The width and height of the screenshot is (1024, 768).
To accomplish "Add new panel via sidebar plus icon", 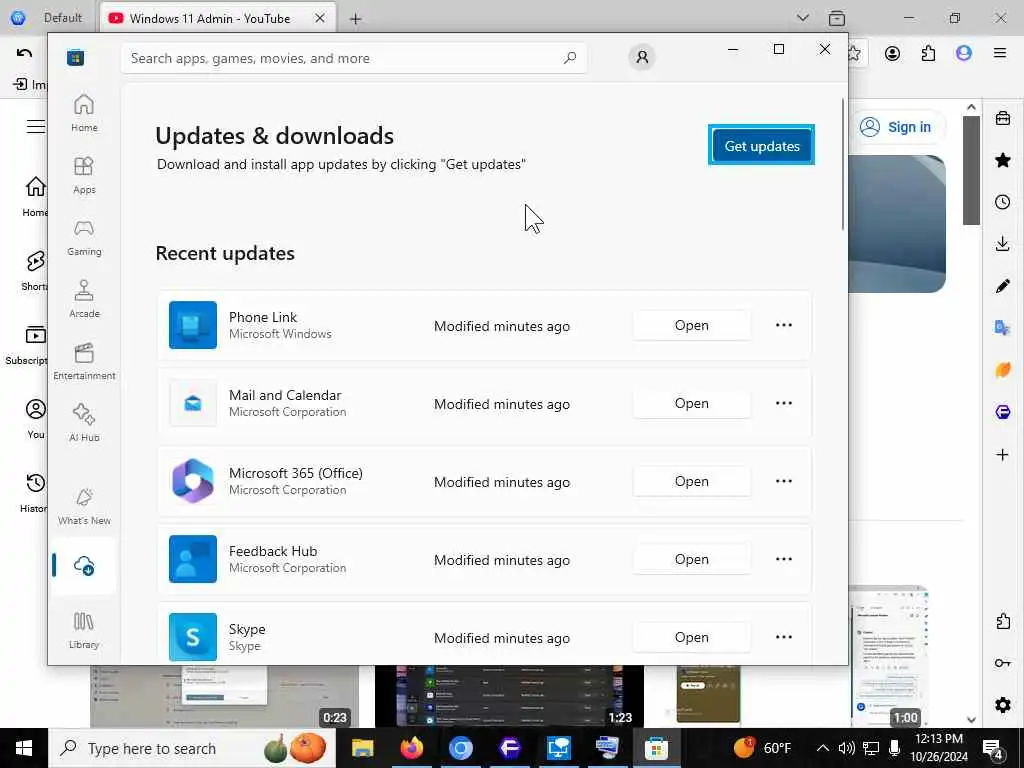I will click(x=1002, y=455).
